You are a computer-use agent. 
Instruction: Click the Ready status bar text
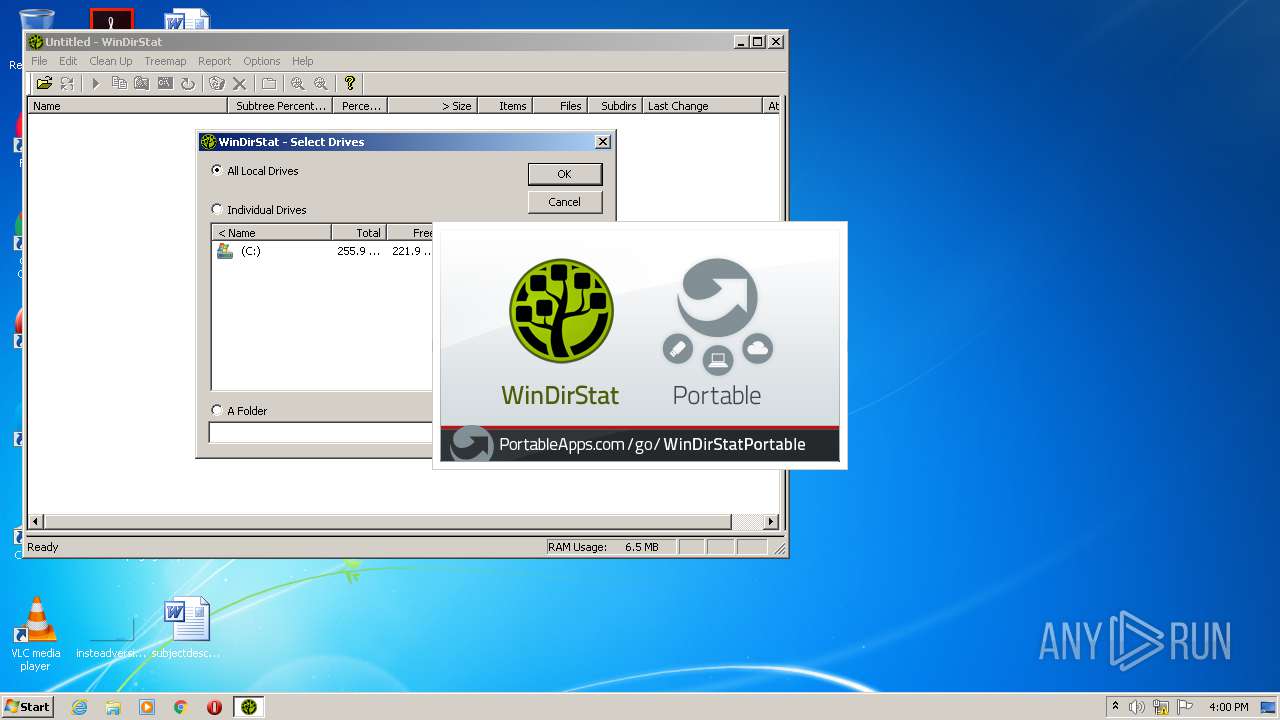(x=43, y=547)
